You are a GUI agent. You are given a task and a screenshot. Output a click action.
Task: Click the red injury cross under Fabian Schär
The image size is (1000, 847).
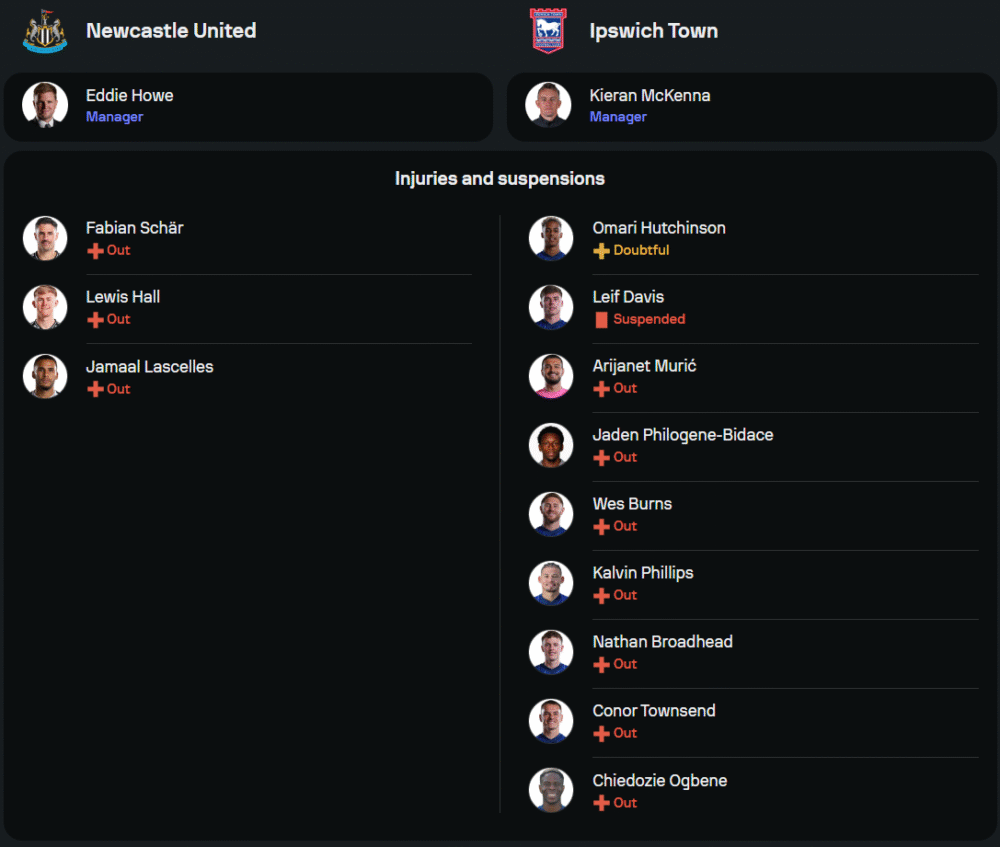click(x=95, y=251)
